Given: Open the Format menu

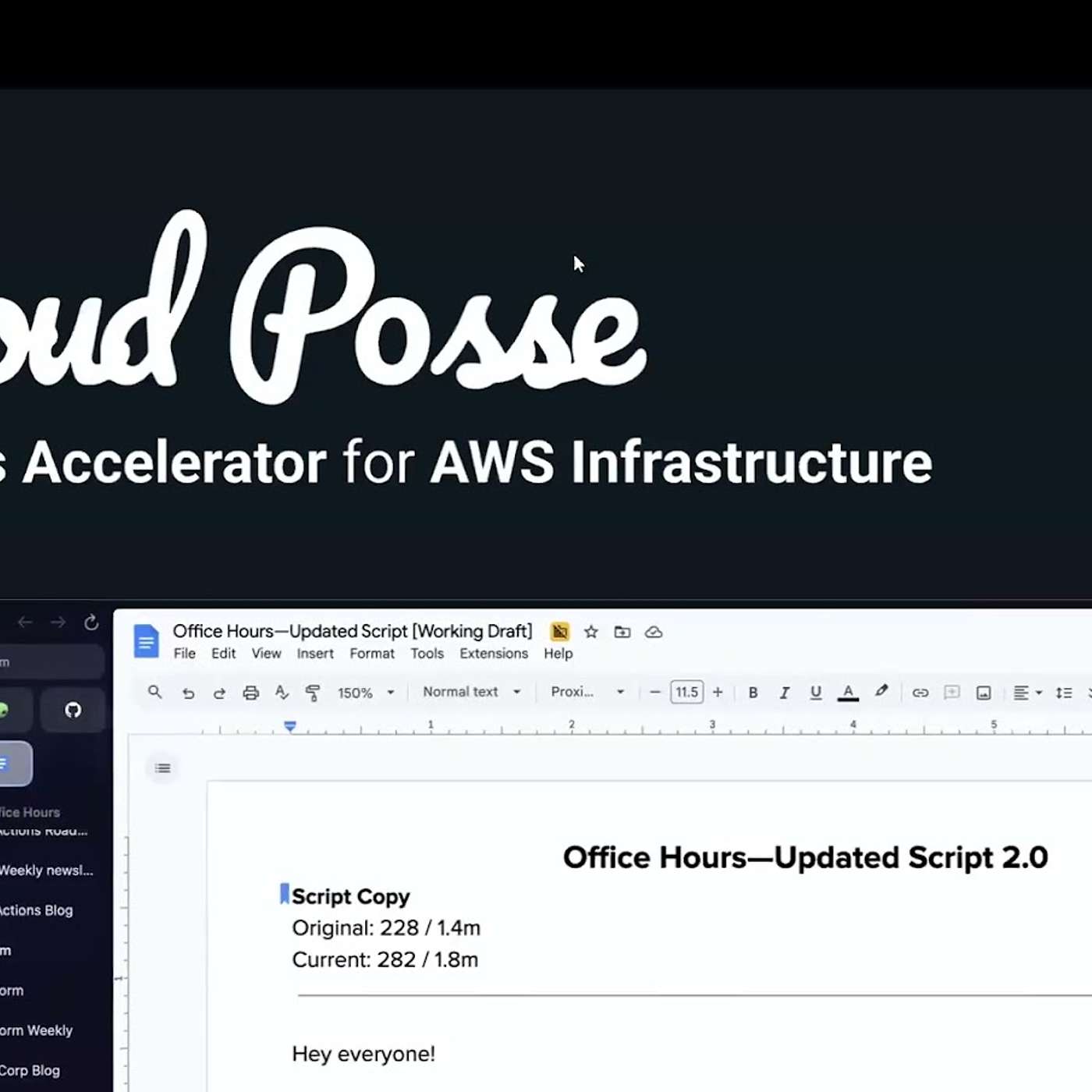Looking at the screenshot, I should pos(371,654).
